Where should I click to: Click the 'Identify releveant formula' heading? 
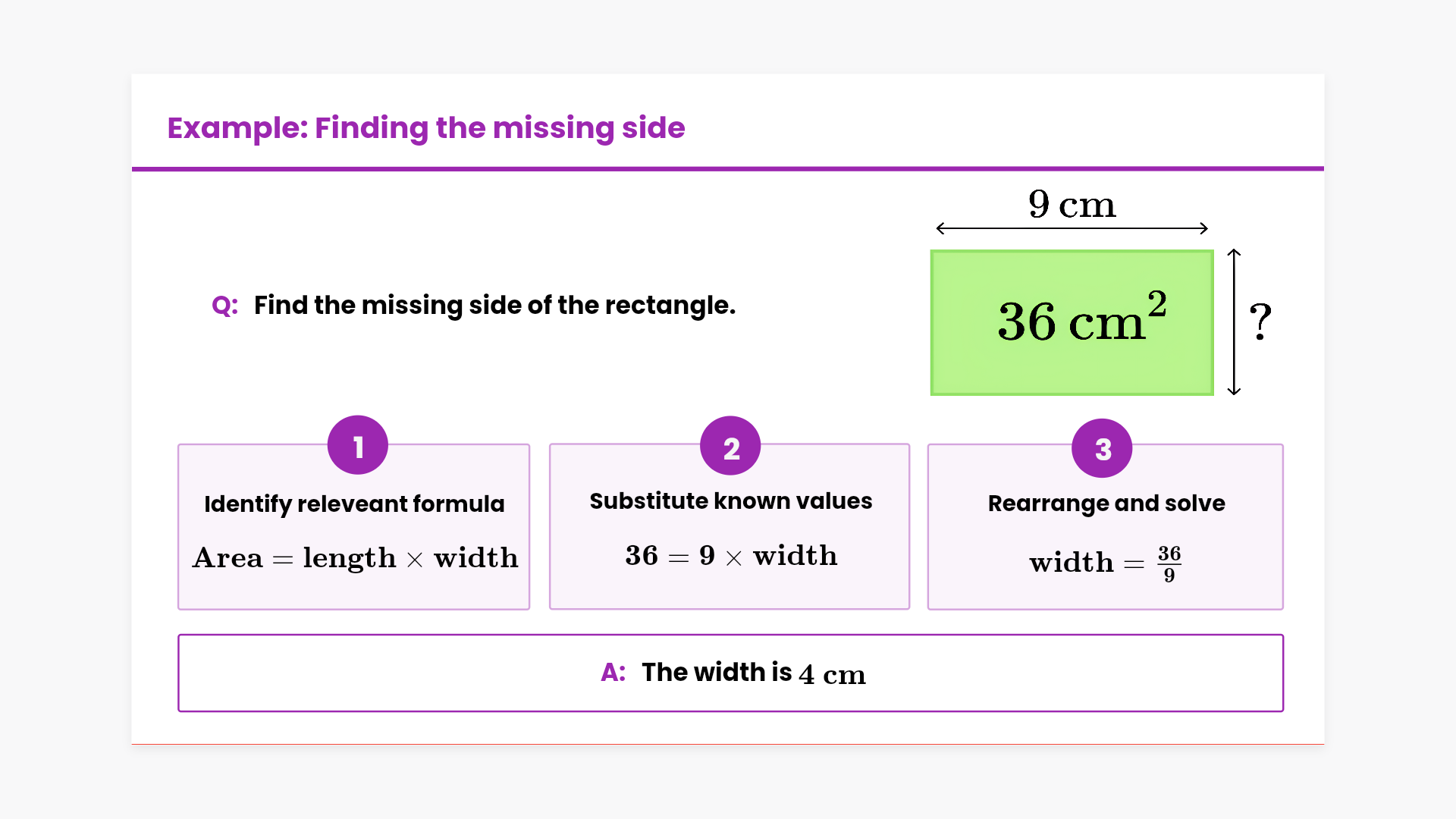(354, 504)
